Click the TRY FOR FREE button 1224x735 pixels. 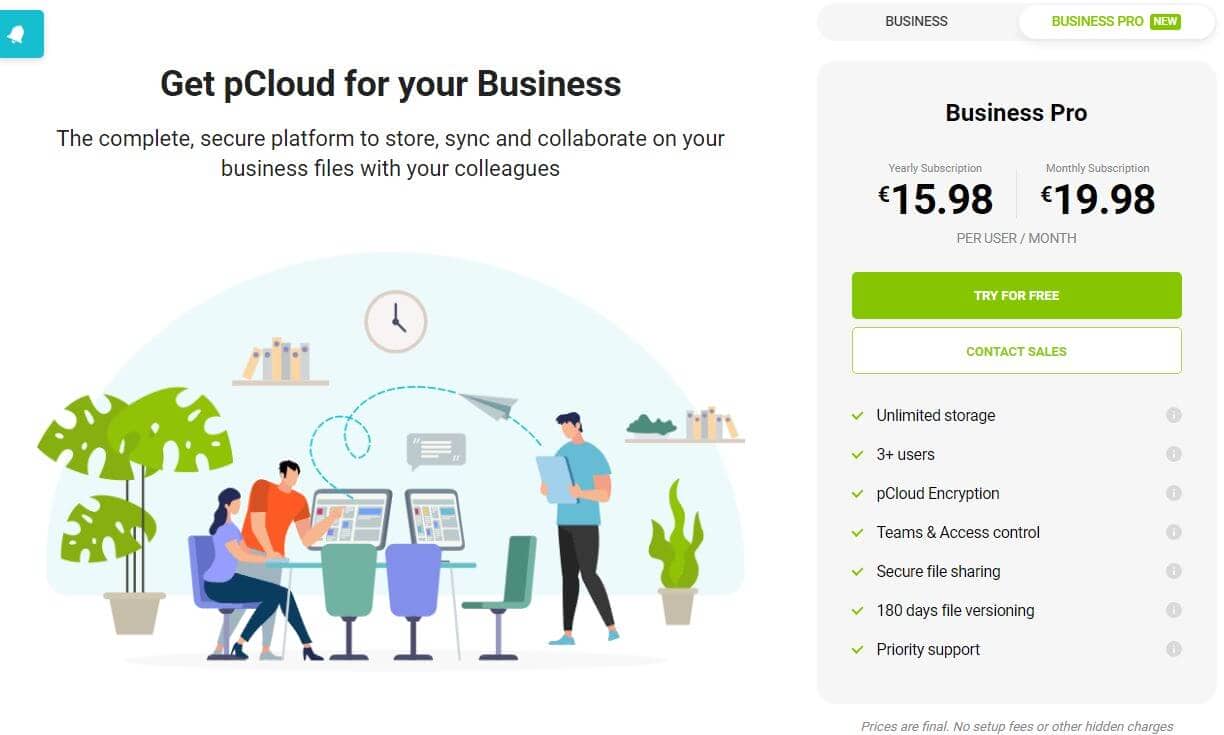click(x=1016, y=295)
